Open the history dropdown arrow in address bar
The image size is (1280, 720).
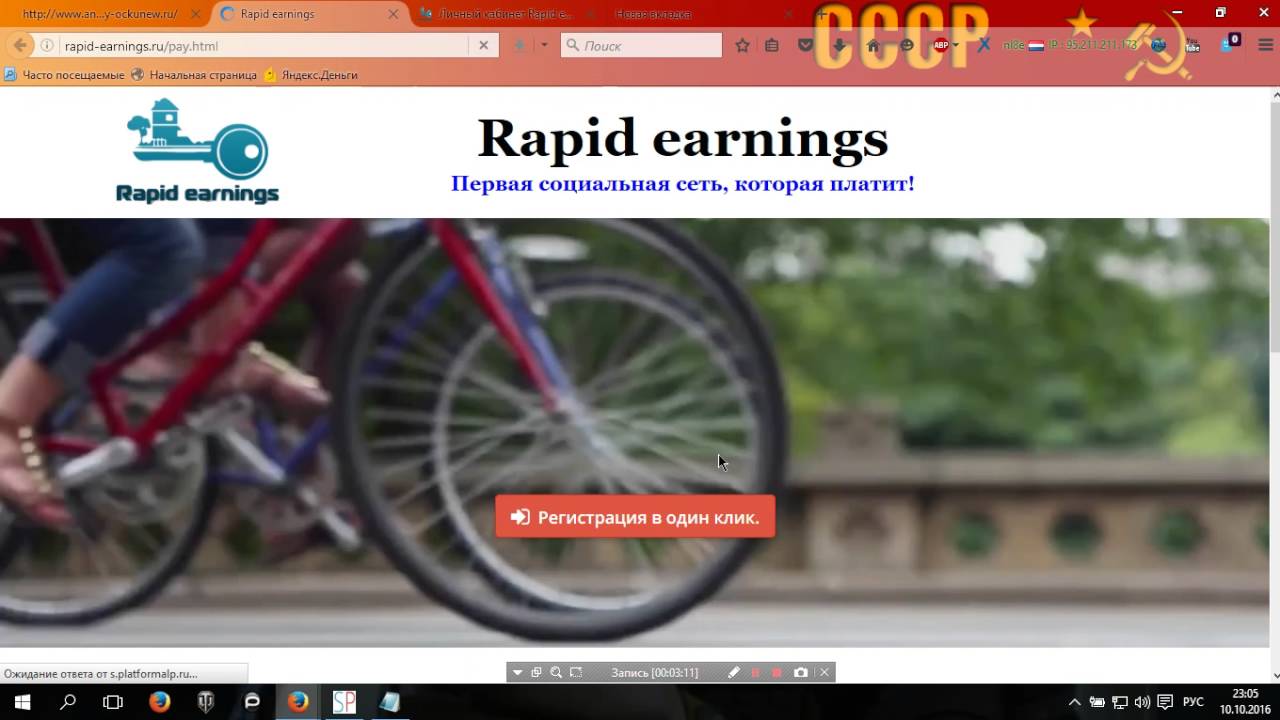point(544,45)
